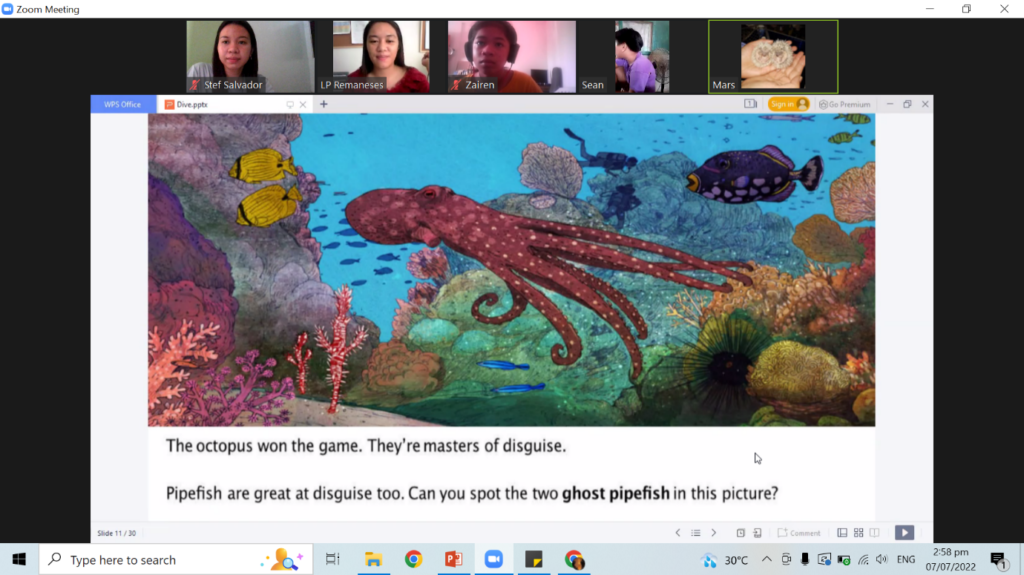
Task: Click the Meet Now camera tray icon
Action: click(786, 559)
